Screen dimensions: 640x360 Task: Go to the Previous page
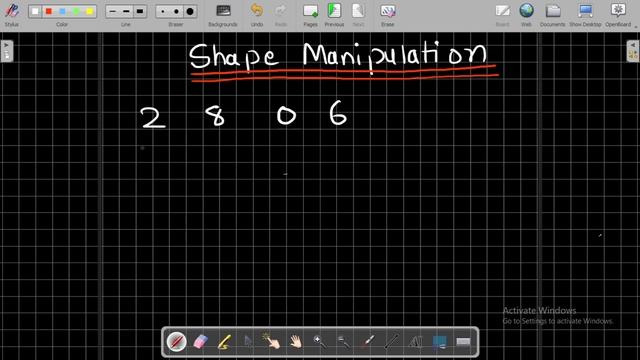click(334, 14)
